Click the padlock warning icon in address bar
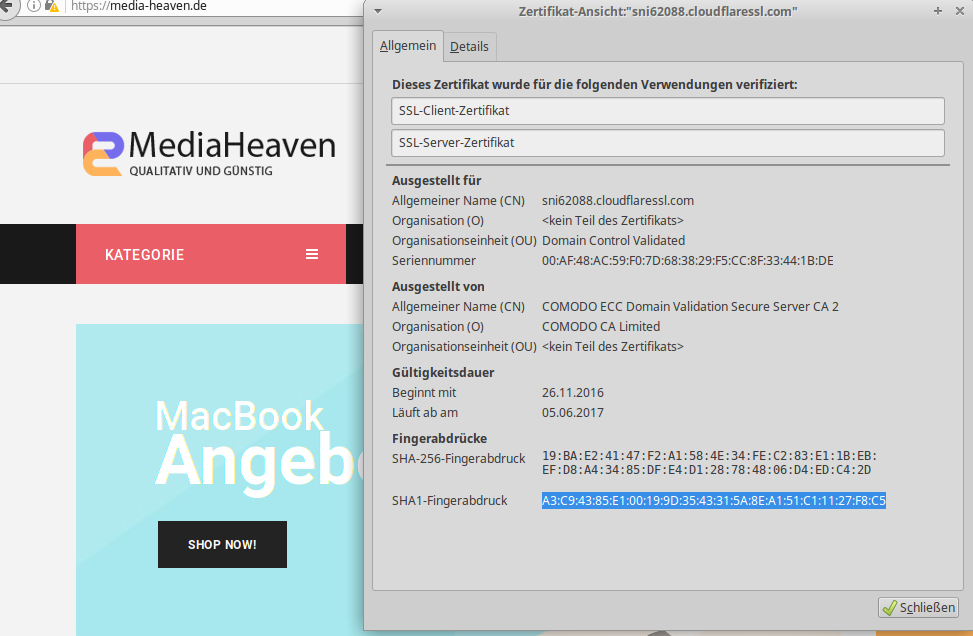 pos(52,6)
